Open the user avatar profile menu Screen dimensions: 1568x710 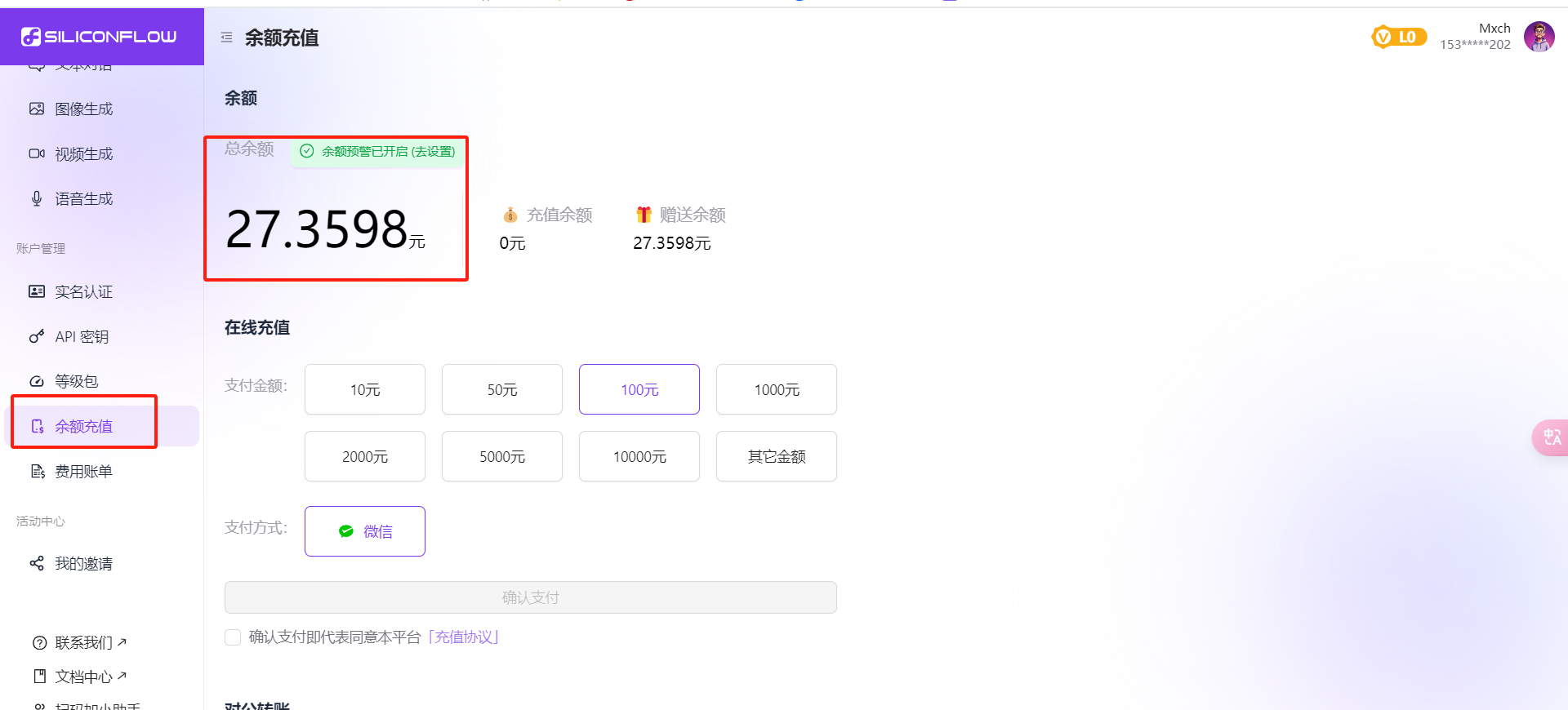(x=1539, y=37)
